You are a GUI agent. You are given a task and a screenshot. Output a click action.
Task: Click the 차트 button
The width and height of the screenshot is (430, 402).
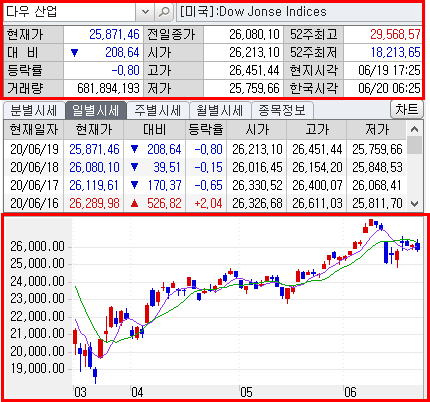click(407, 110)
